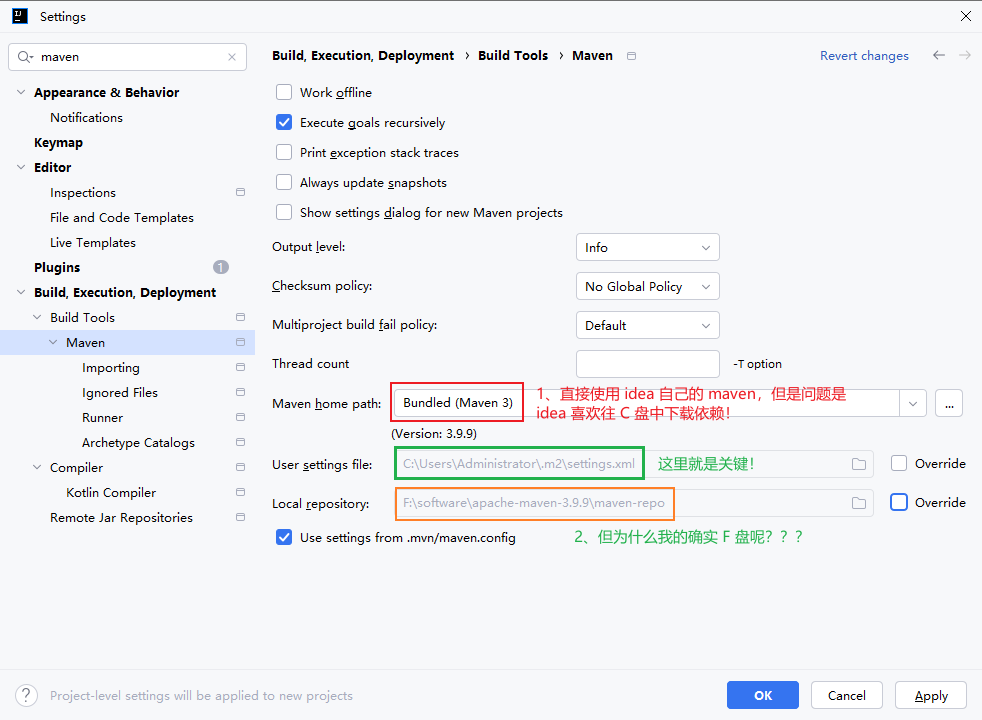982x720 pixels.
Task: Navigate forward with the right arrow
Action: [964, 55]
